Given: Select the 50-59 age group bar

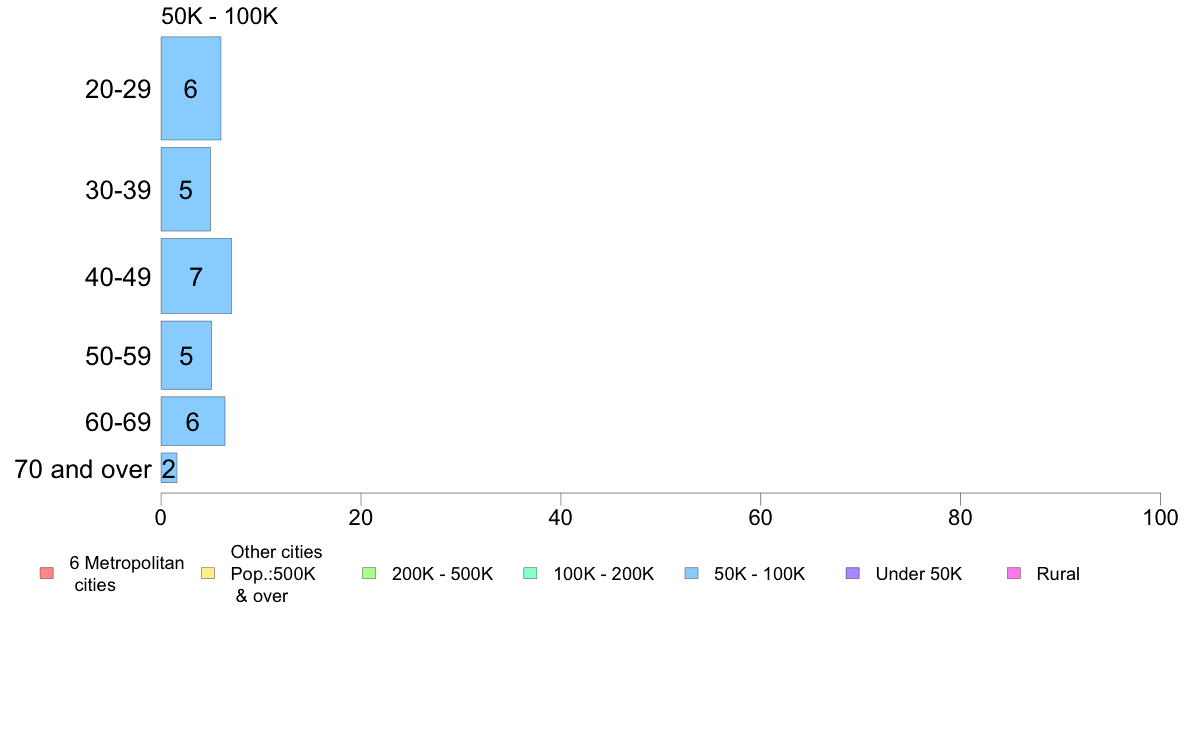Looking at the screenshot, I should [186, 355].
